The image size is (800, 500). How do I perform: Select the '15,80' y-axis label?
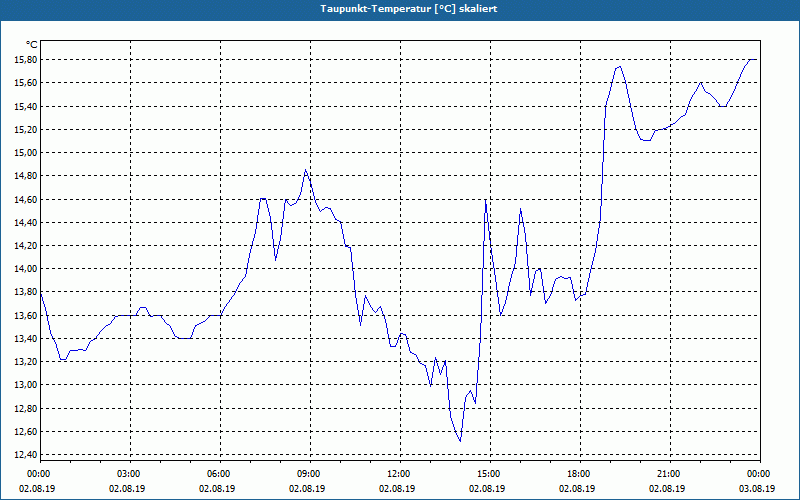[x=26, y=60]
